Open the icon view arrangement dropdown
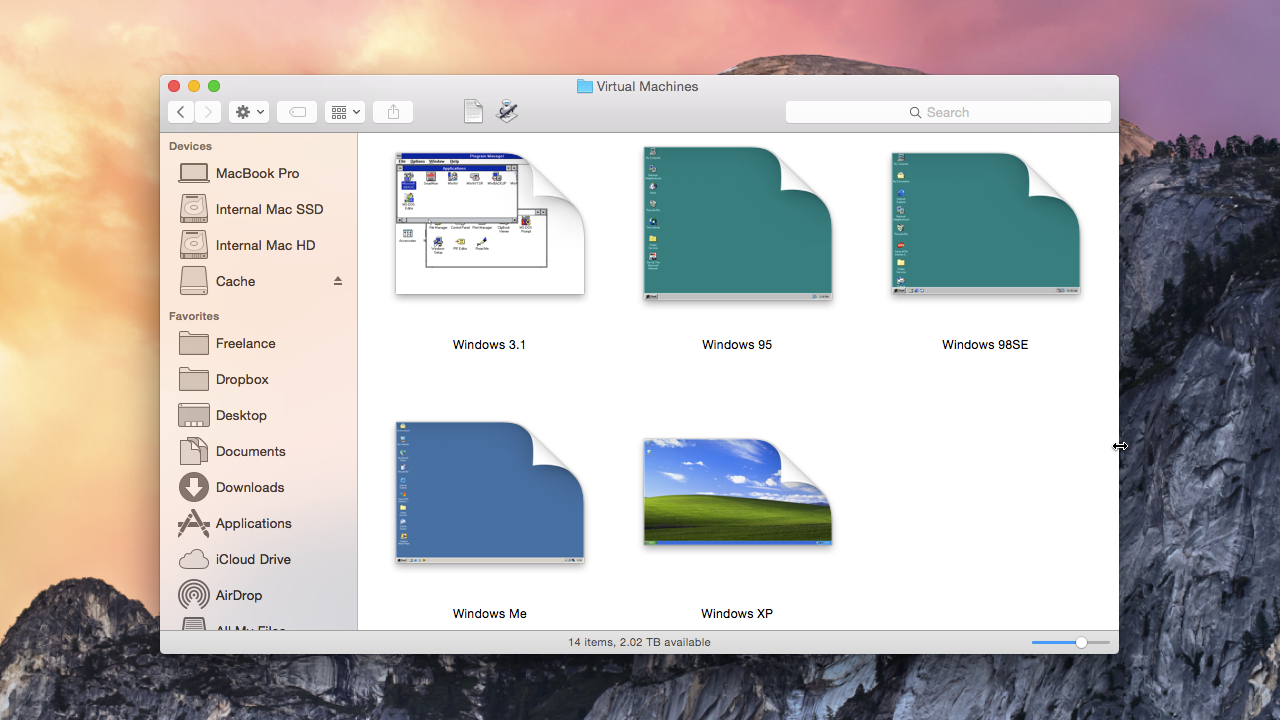 (344, 112)
